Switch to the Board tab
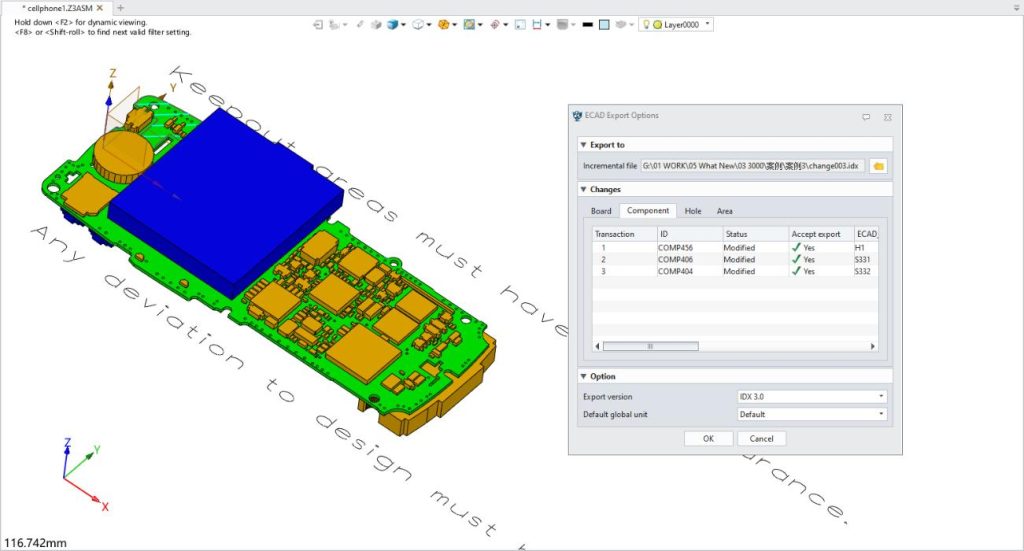The width and height of the screenshot is (1024, 551). (x=601, y=211)
